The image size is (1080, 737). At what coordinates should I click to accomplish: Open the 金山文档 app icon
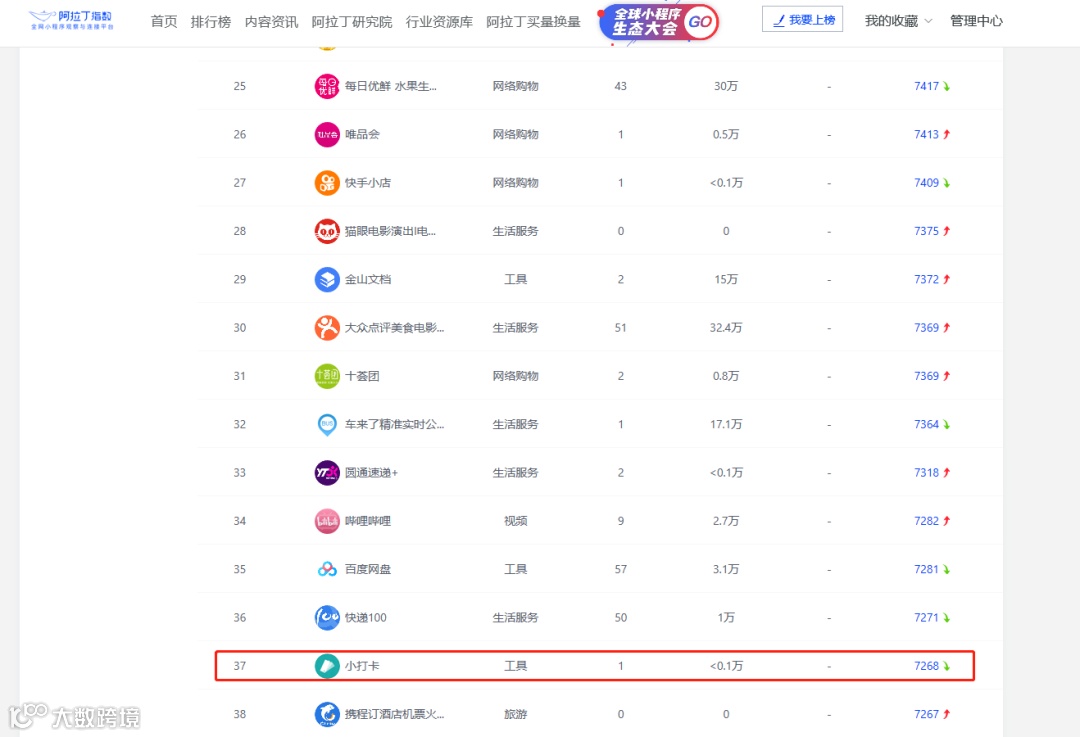coord(326,280)
